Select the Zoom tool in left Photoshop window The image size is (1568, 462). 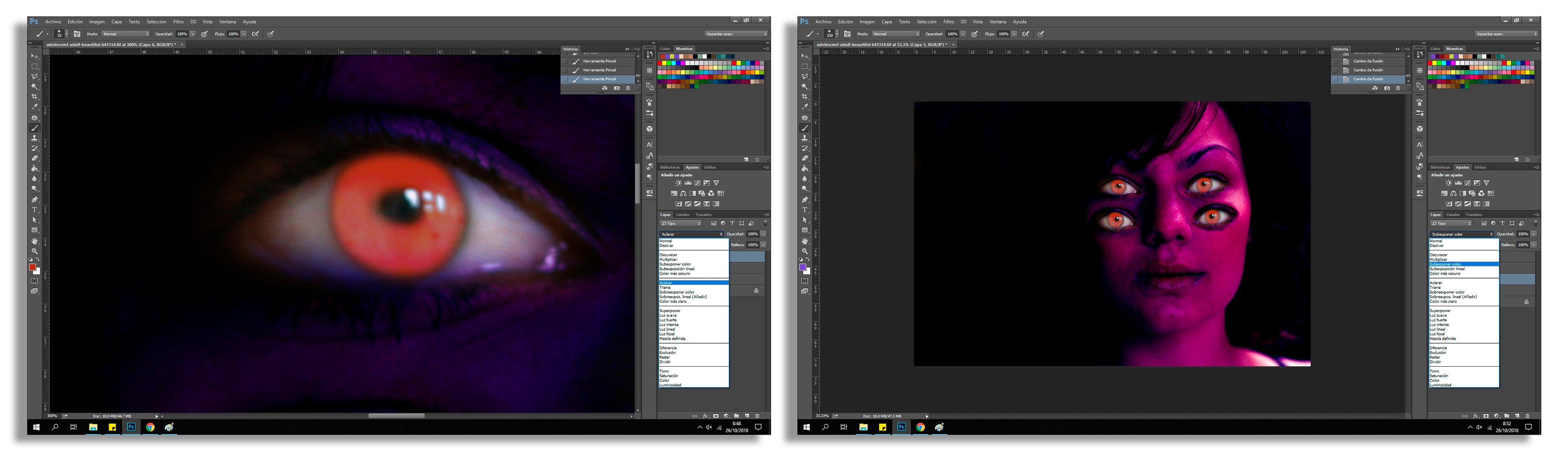(x=35, y=251)
